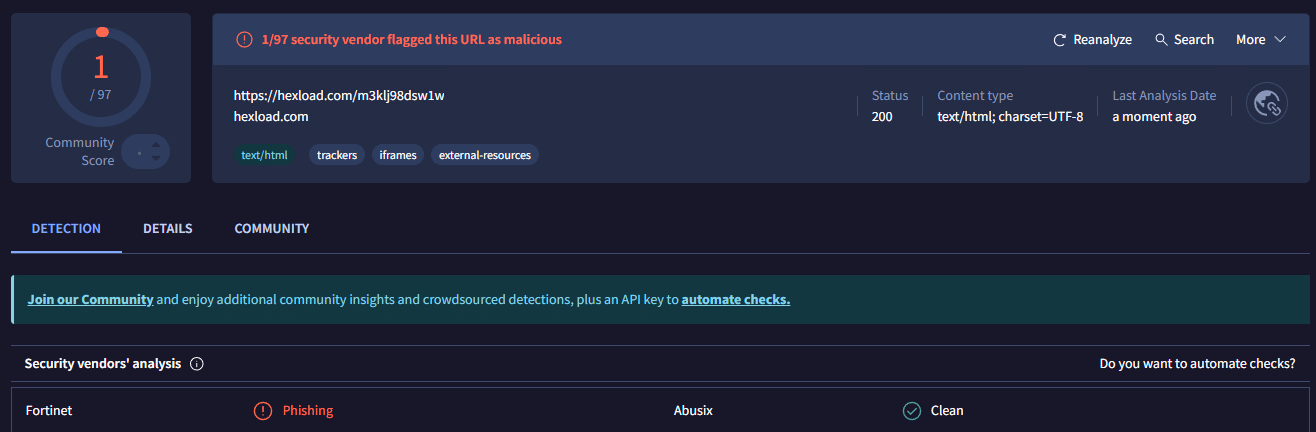1316x432 pixels.
Task: Upvote the community score
Action: coord(156,144)
